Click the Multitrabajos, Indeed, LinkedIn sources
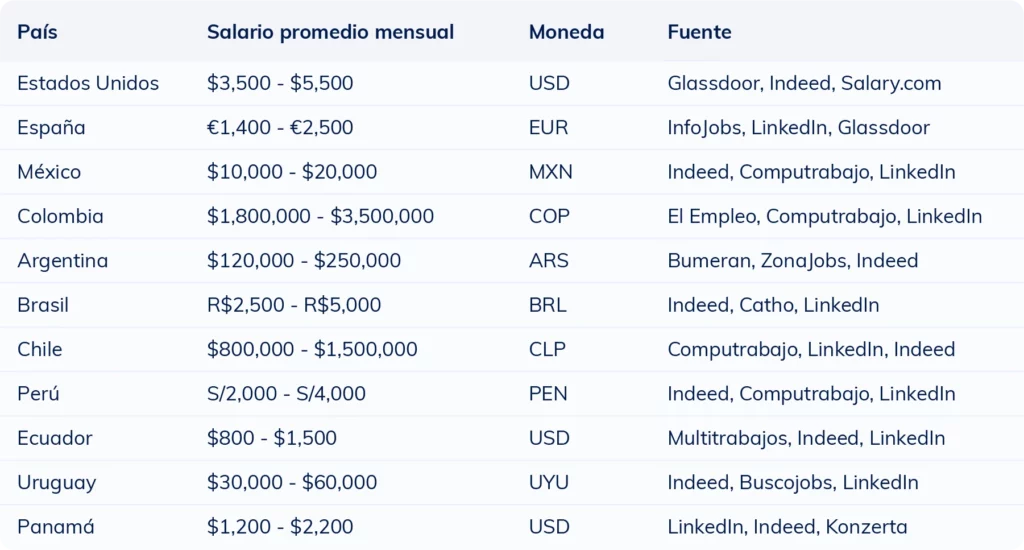 click(x=806, y=438)
